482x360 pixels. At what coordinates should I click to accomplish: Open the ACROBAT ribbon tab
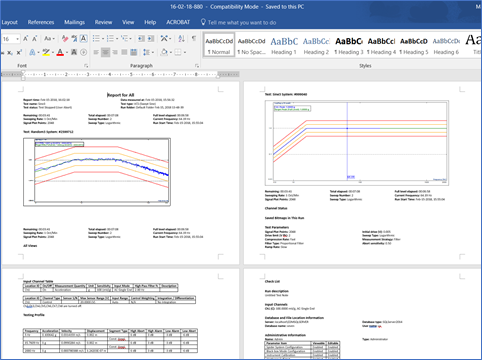click(178, 22)
